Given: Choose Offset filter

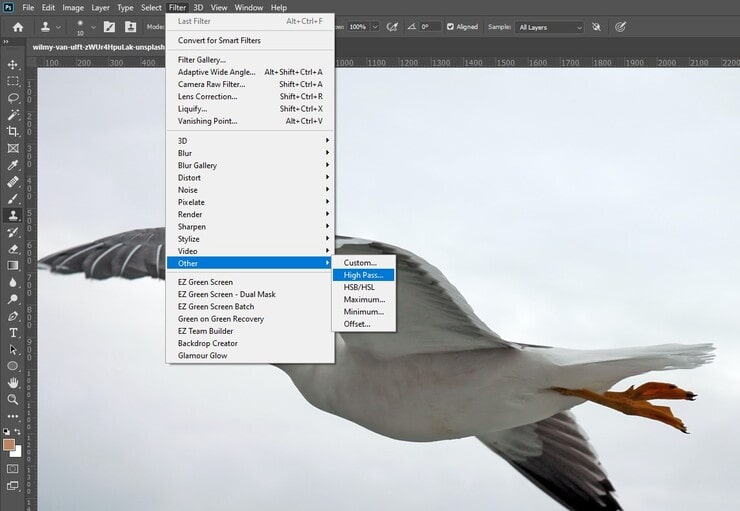Looking at the screenshot, I should pyautogui.click(x=363, y=324).
